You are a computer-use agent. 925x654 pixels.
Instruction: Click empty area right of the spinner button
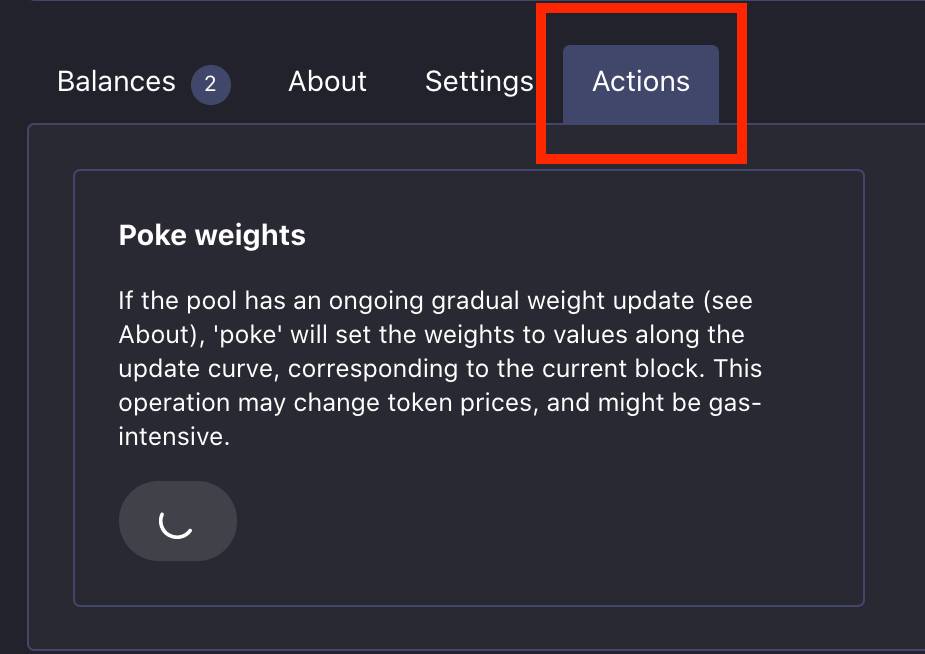(x=500, y=521)
